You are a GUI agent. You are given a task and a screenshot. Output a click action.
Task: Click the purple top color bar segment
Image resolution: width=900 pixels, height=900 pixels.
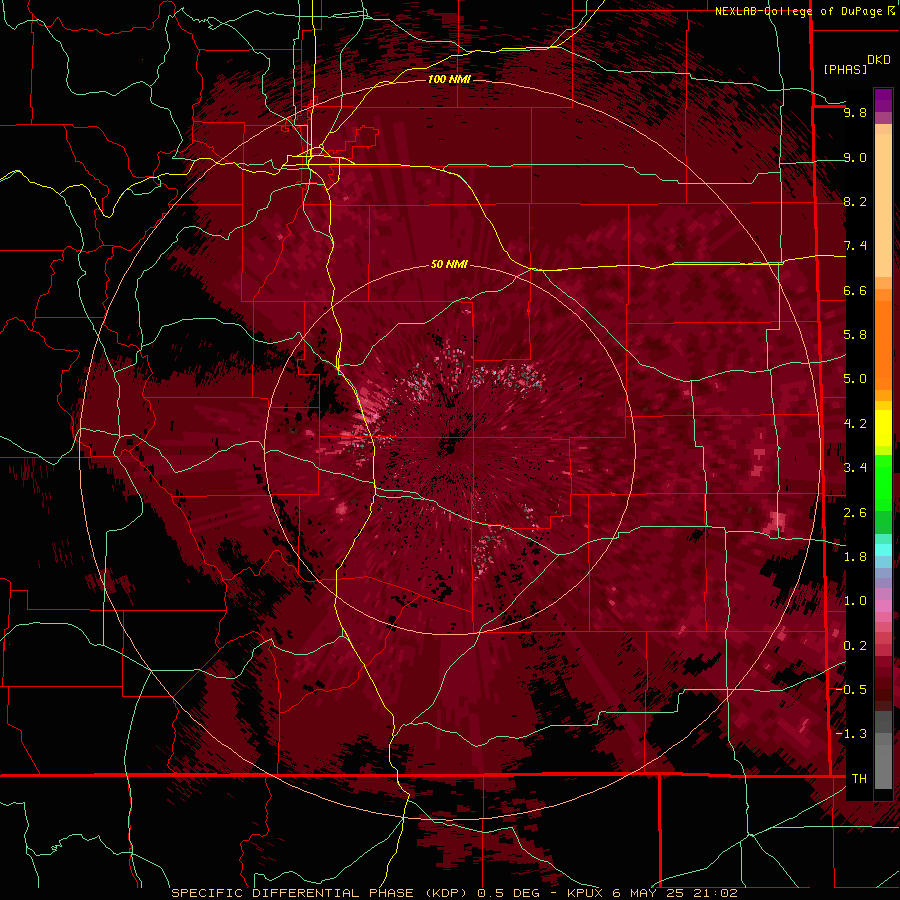point(883,100)
